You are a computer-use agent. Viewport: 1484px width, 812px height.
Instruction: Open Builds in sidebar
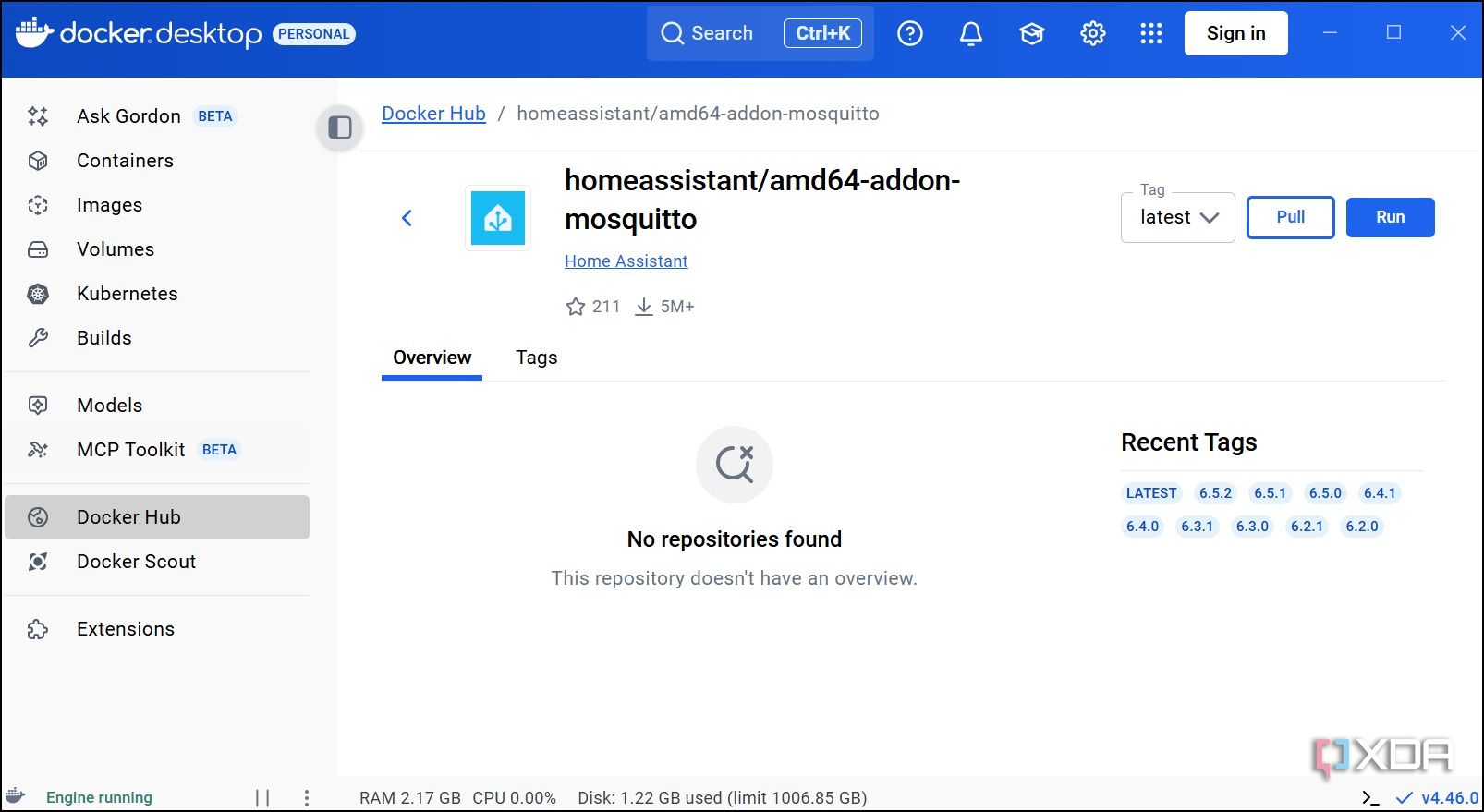[157, 338]
